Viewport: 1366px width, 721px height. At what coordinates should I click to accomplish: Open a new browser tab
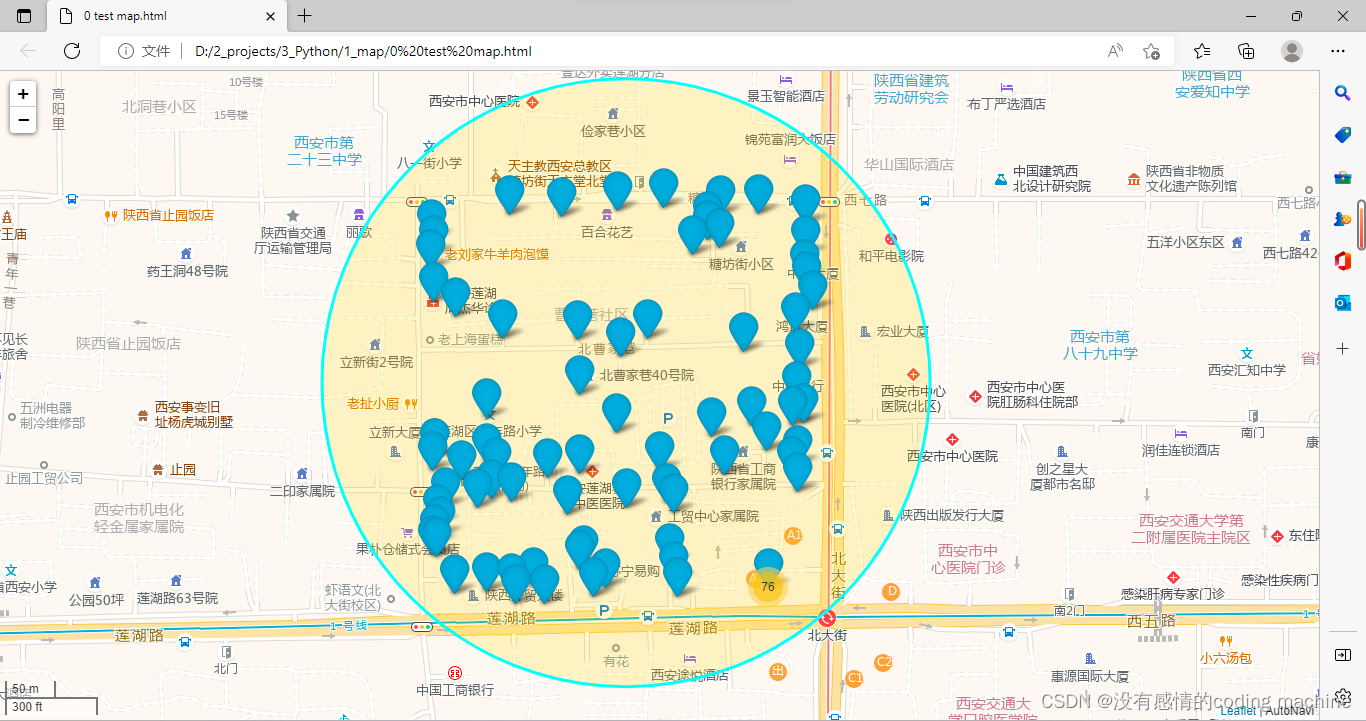click(305, 16)
